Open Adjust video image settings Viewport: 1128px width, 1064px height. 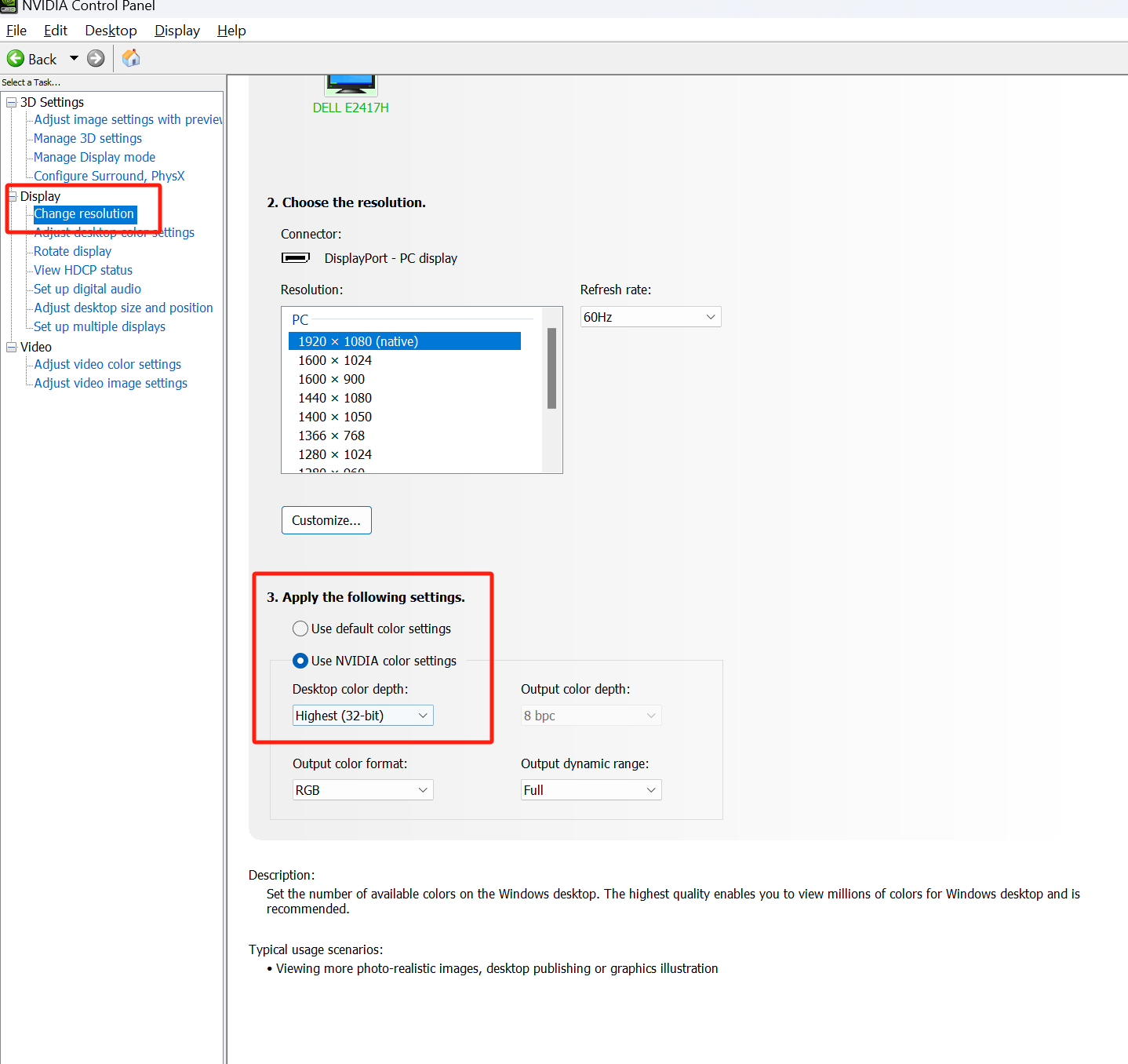pos(111,383)
